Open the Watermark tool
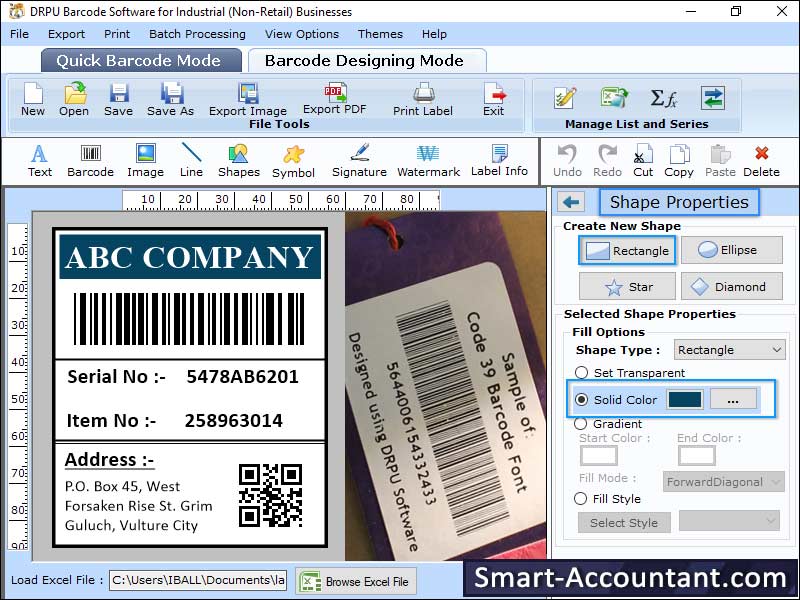This screenshot has height=600, width=800. coord(428,154)
